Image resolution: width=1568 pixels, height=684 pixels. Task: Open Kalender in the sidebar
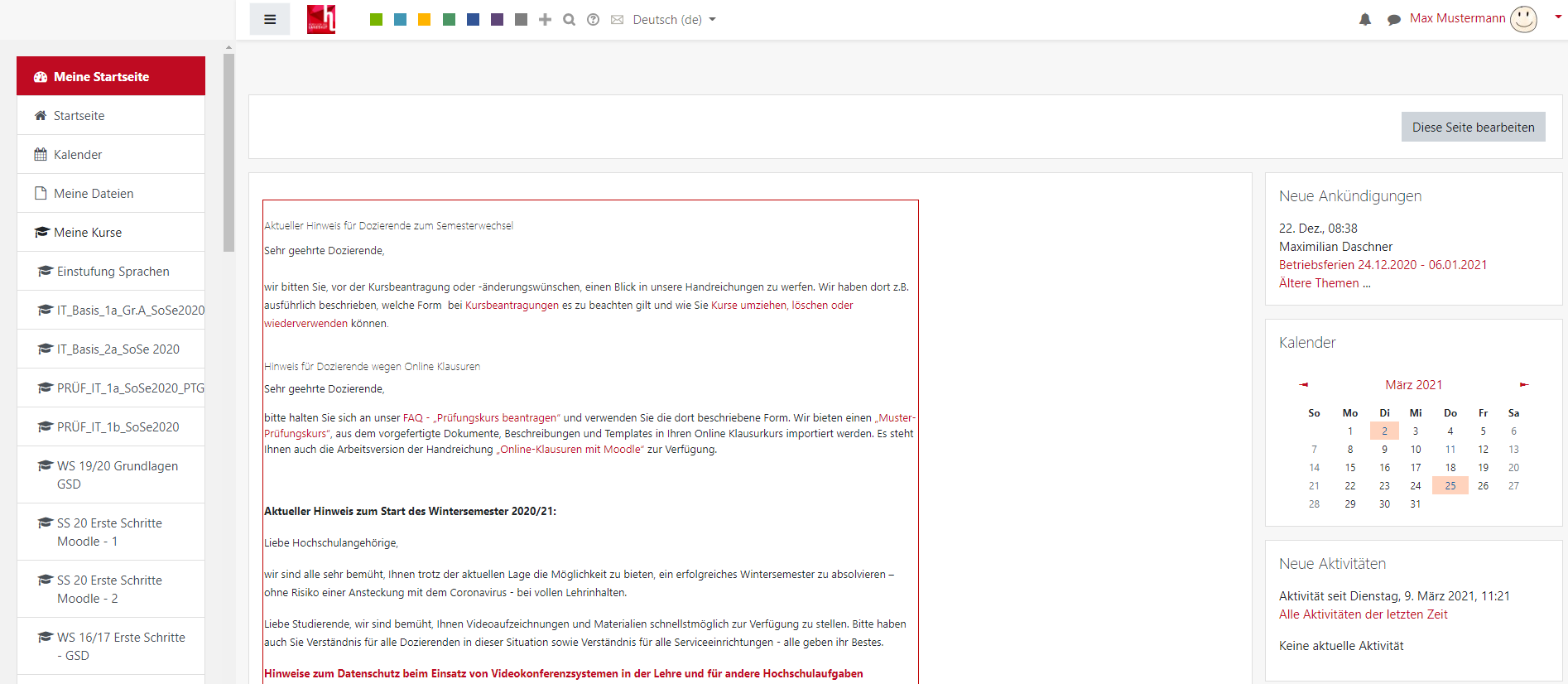[78, 155]
